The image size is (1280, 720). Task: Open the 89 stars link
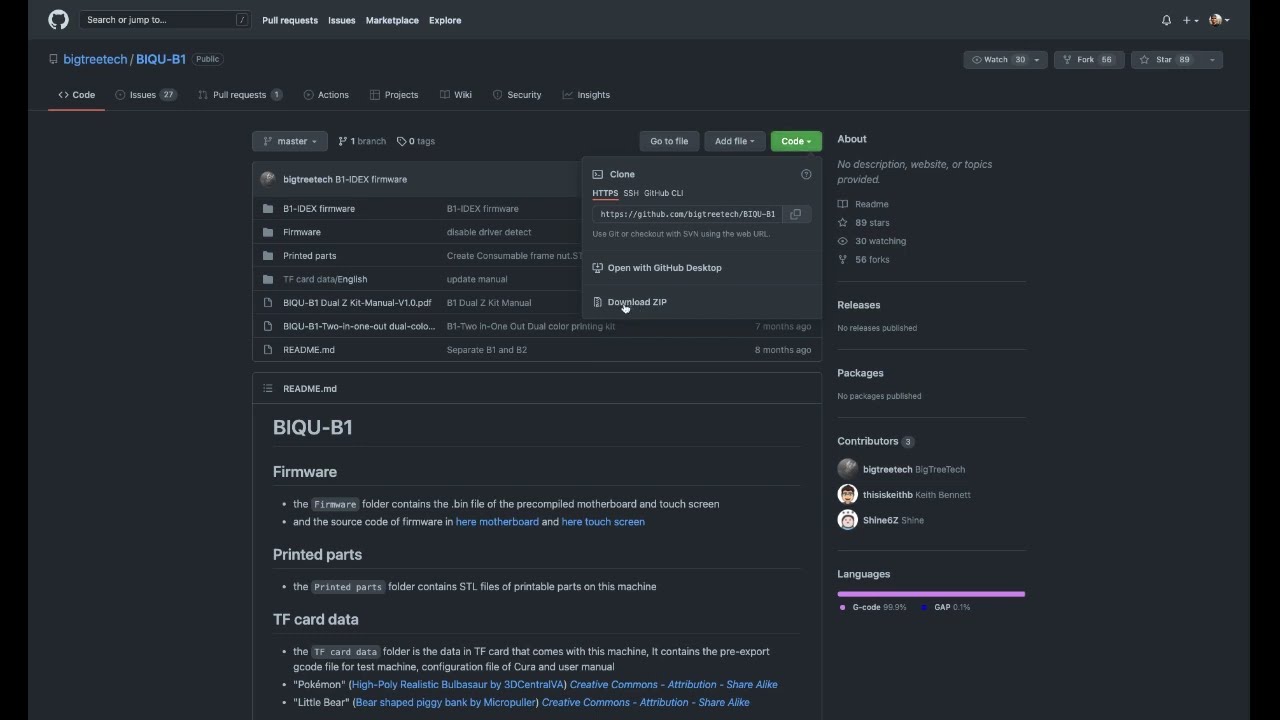click(863, 223)
